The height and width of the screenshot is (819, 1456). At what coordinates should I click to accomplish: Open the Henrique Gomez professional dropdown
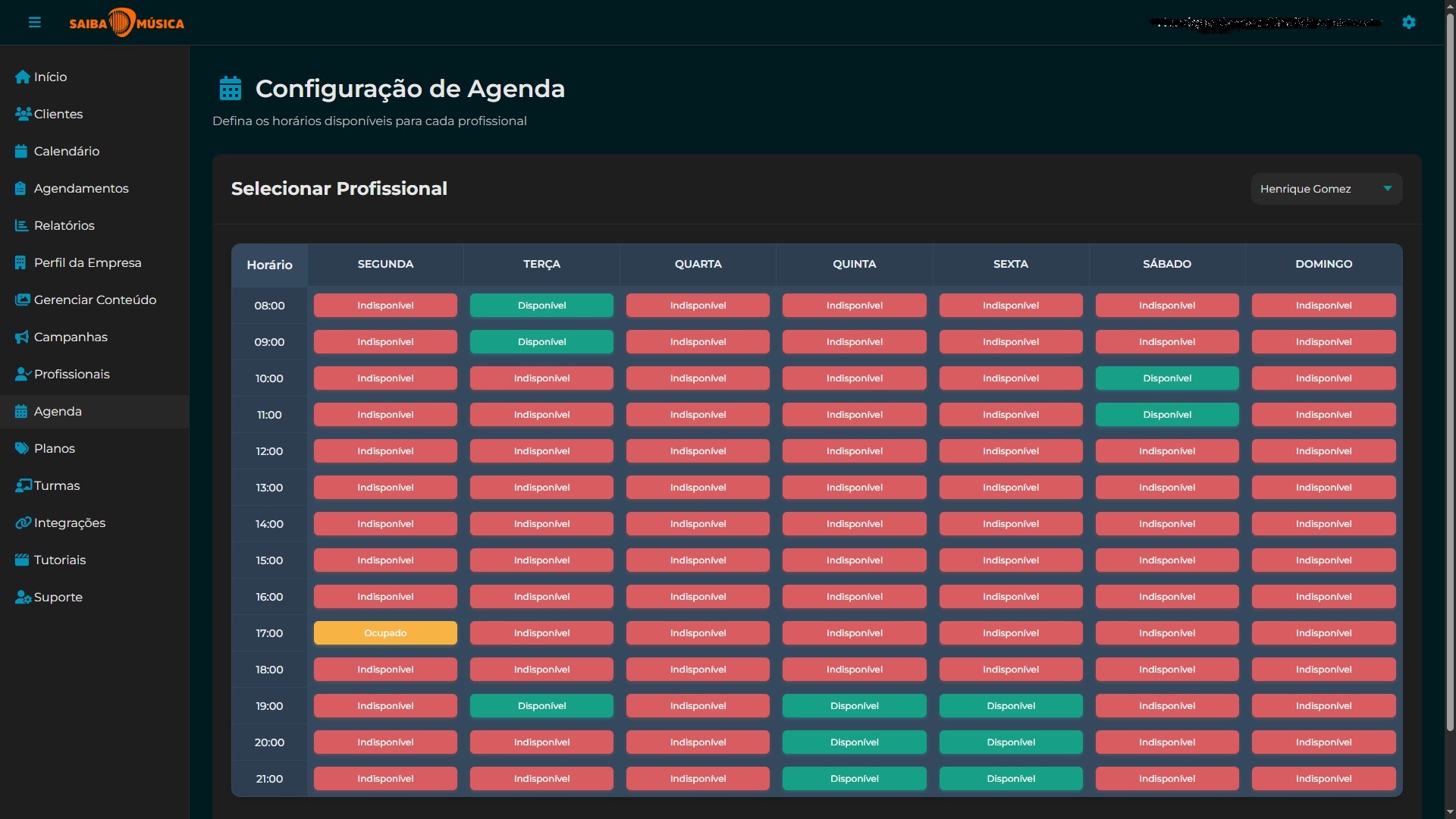pyautogui.click(x=1326, y=189)
